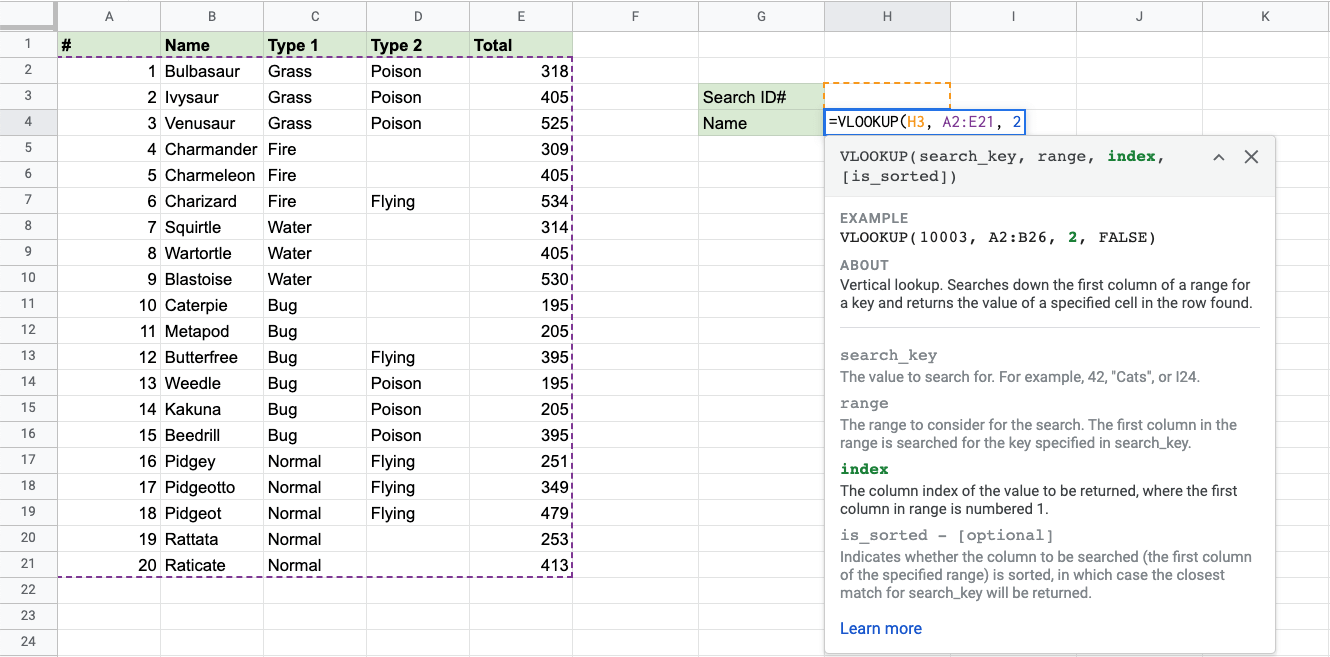The image size is (1330, 657).
Task: Select column E header
Action: click(520, 16)
